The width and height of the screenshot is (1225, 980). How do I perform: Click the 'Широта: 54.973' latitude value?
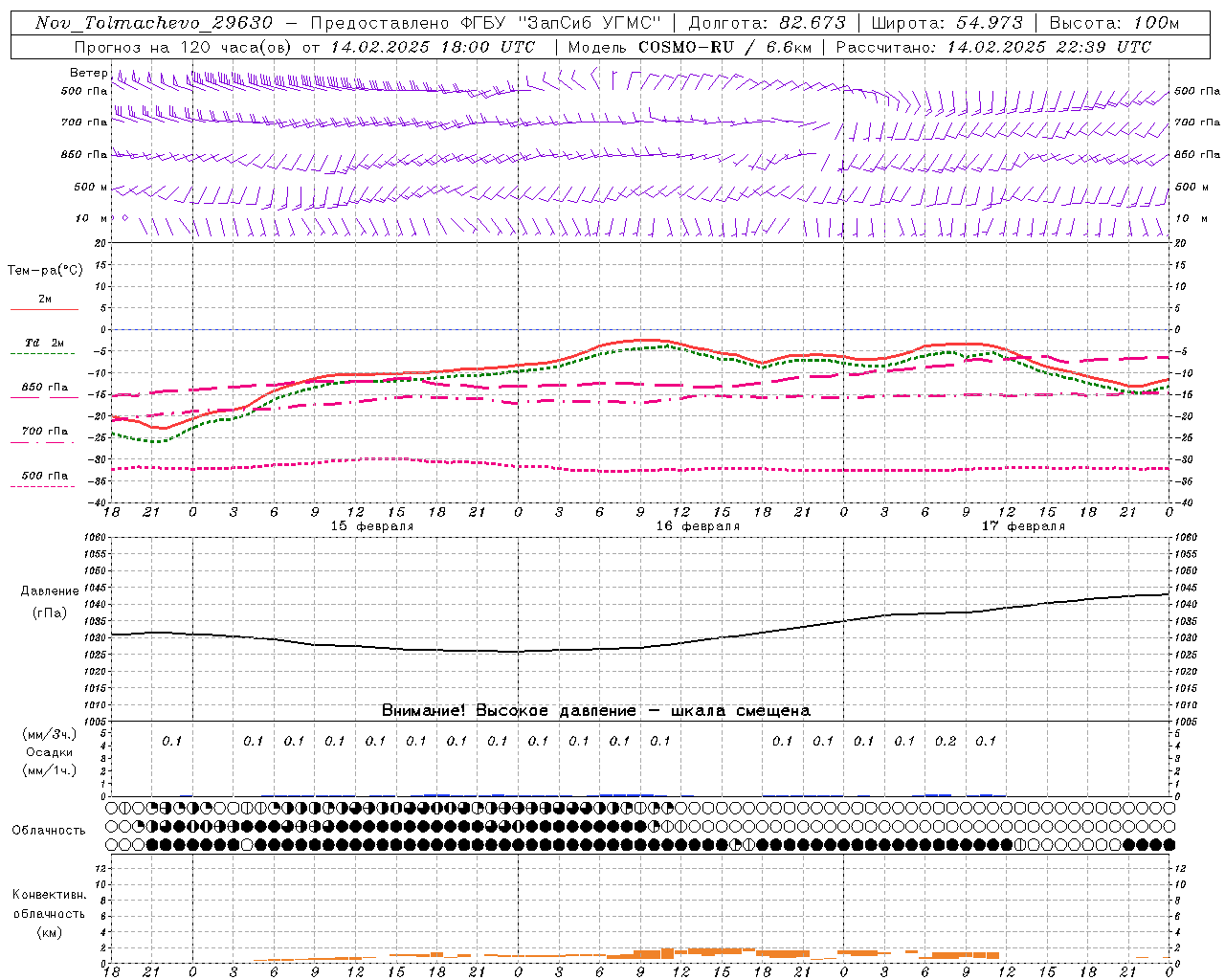click(947, 23)
